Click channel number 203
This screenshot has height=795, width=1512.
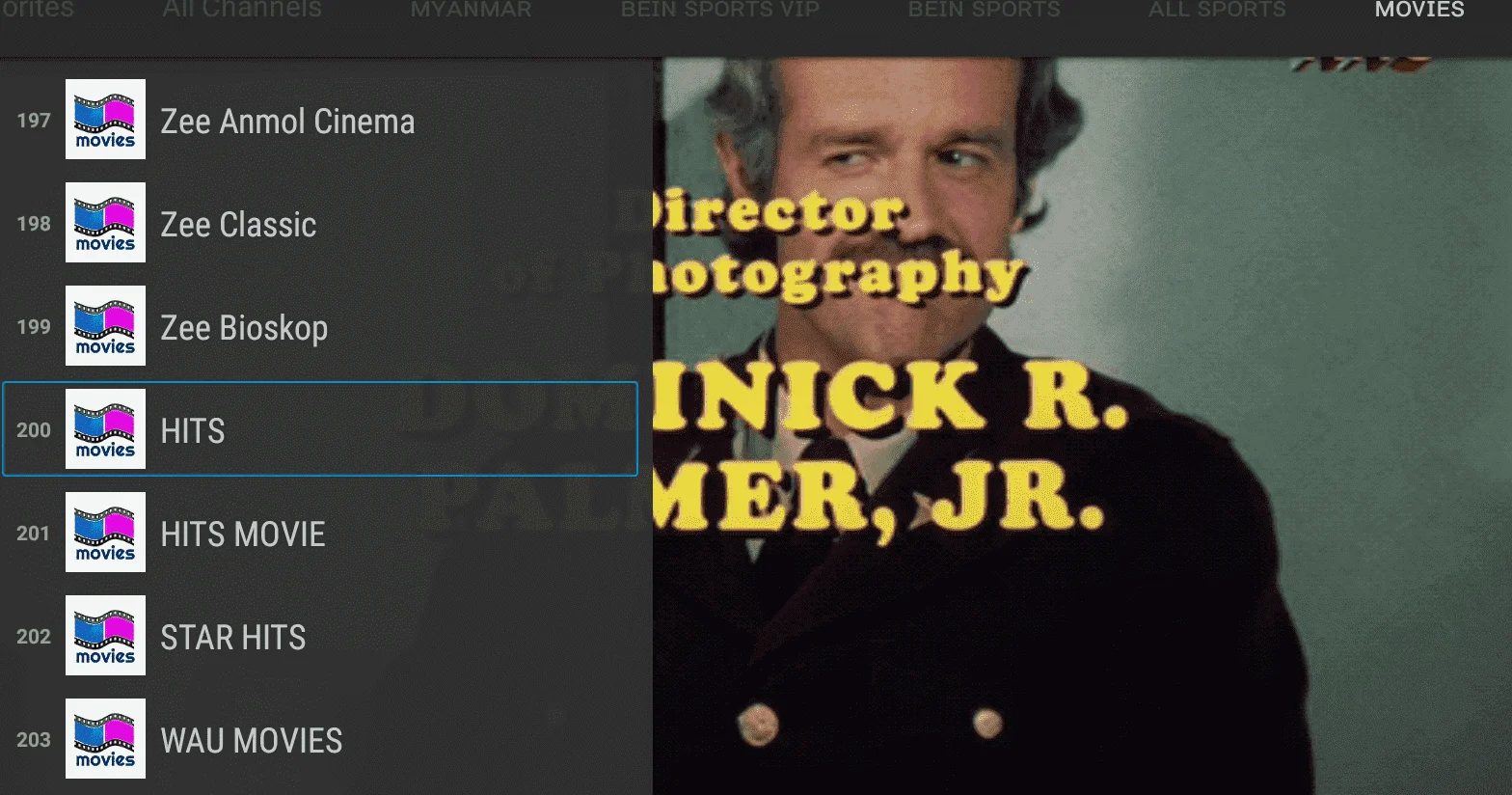[x=34, y=740]
